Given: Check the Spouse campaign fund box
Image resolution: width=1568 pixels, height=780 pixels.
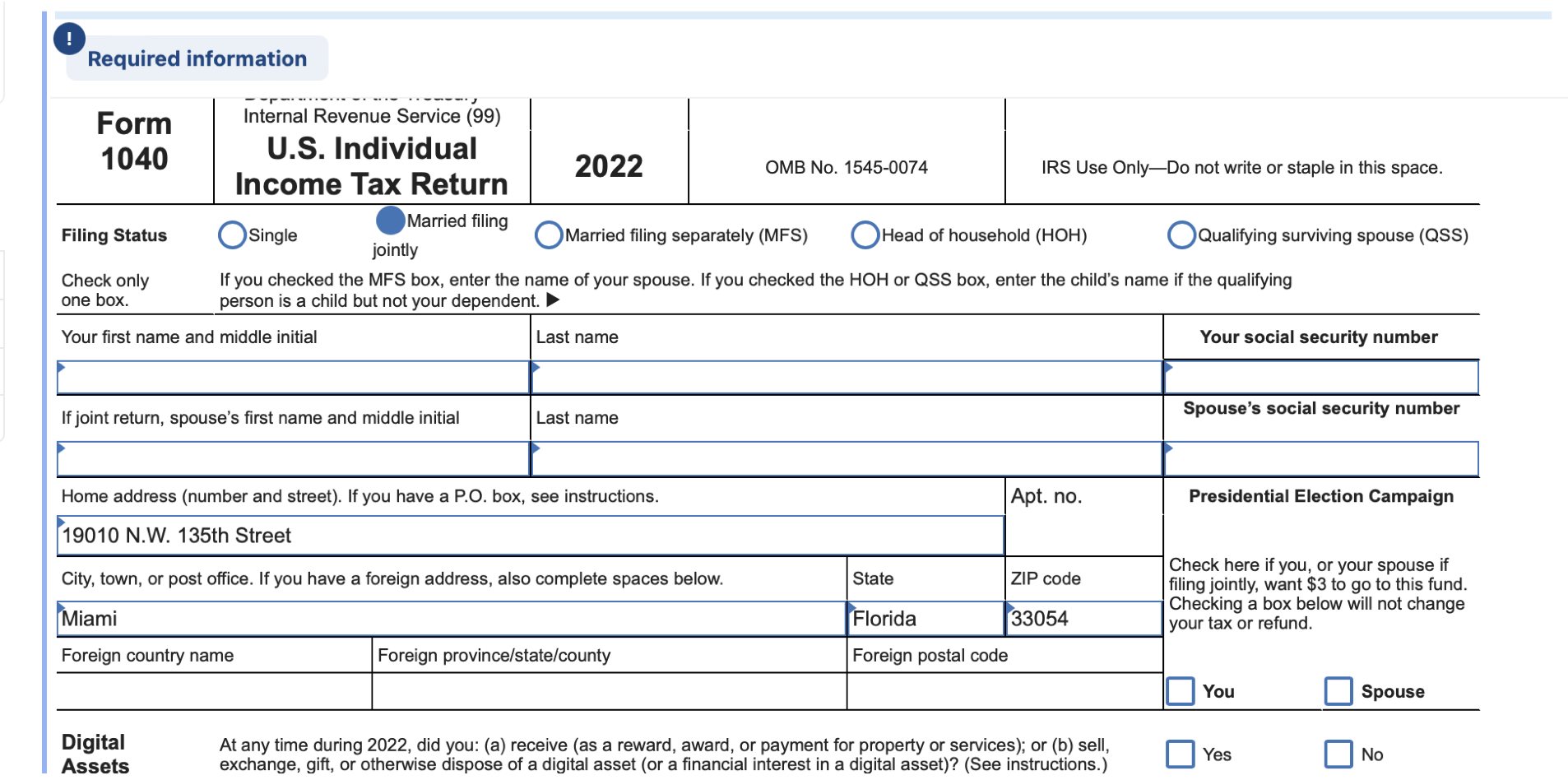Looking at the screenshot, I should coord(1338,691).
